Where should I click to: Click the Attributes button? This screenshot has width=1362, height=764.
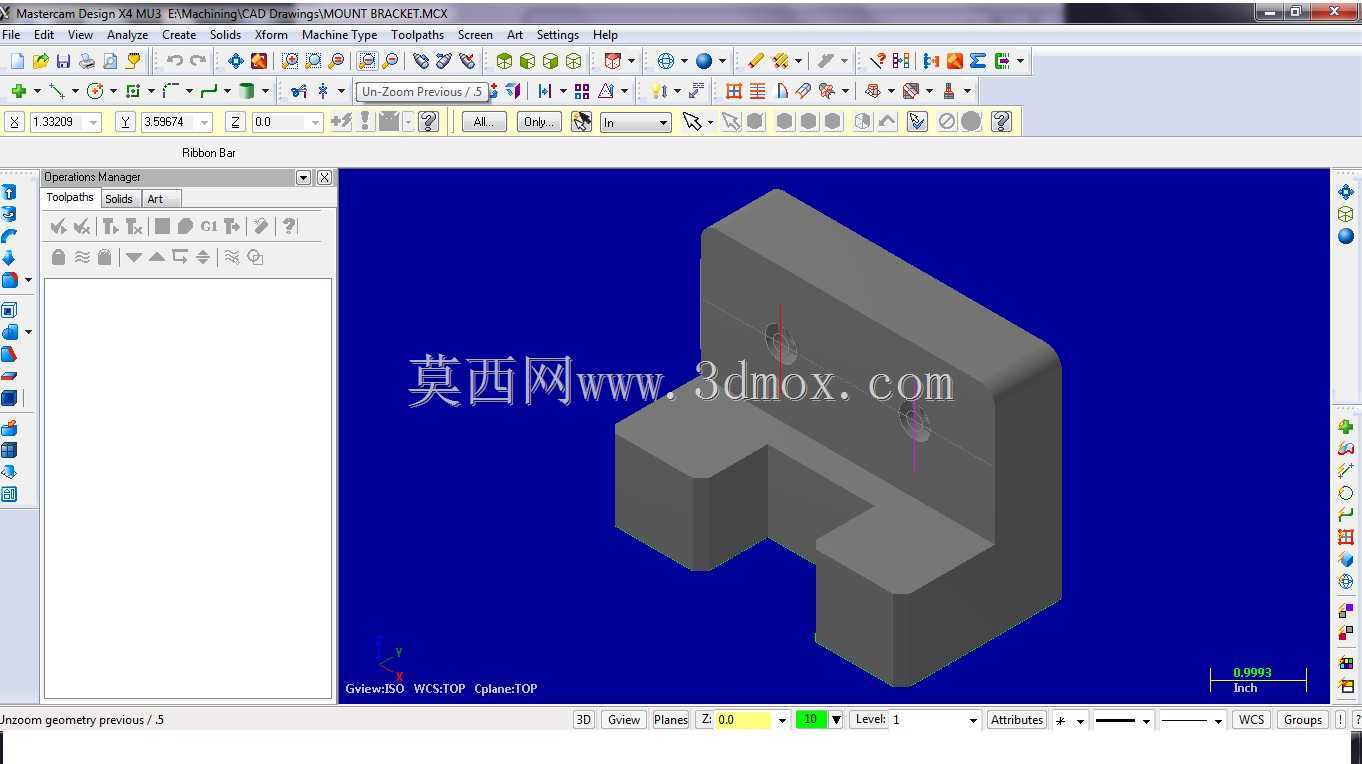(x=1017, y=720)
